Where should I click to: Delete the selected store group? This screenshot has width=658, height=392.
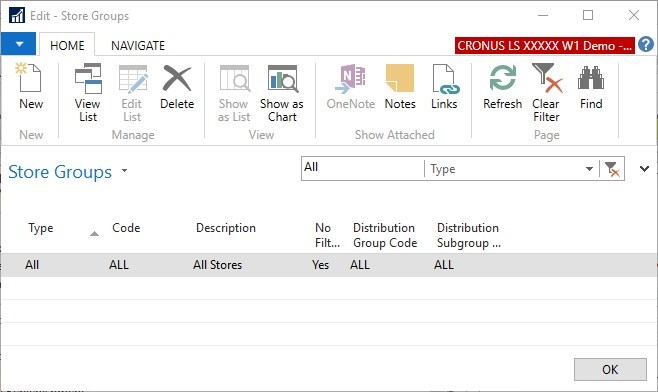pos(177,86)
